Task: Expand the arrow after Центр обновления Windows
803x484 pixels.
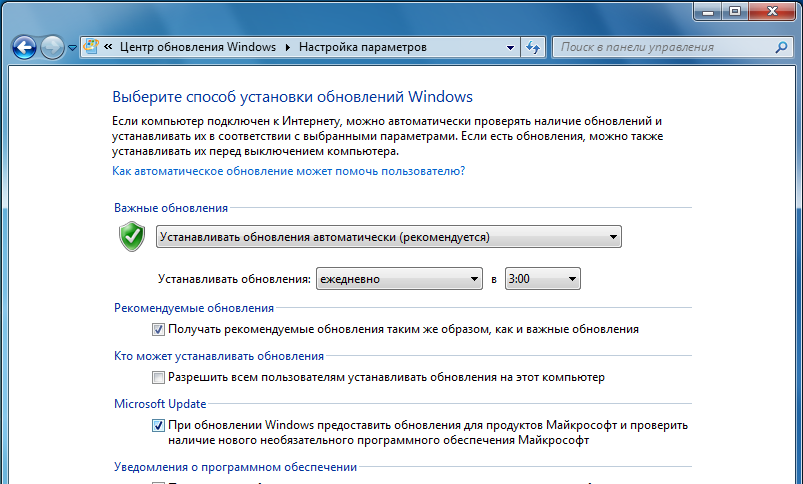Action: coord(287,47)
